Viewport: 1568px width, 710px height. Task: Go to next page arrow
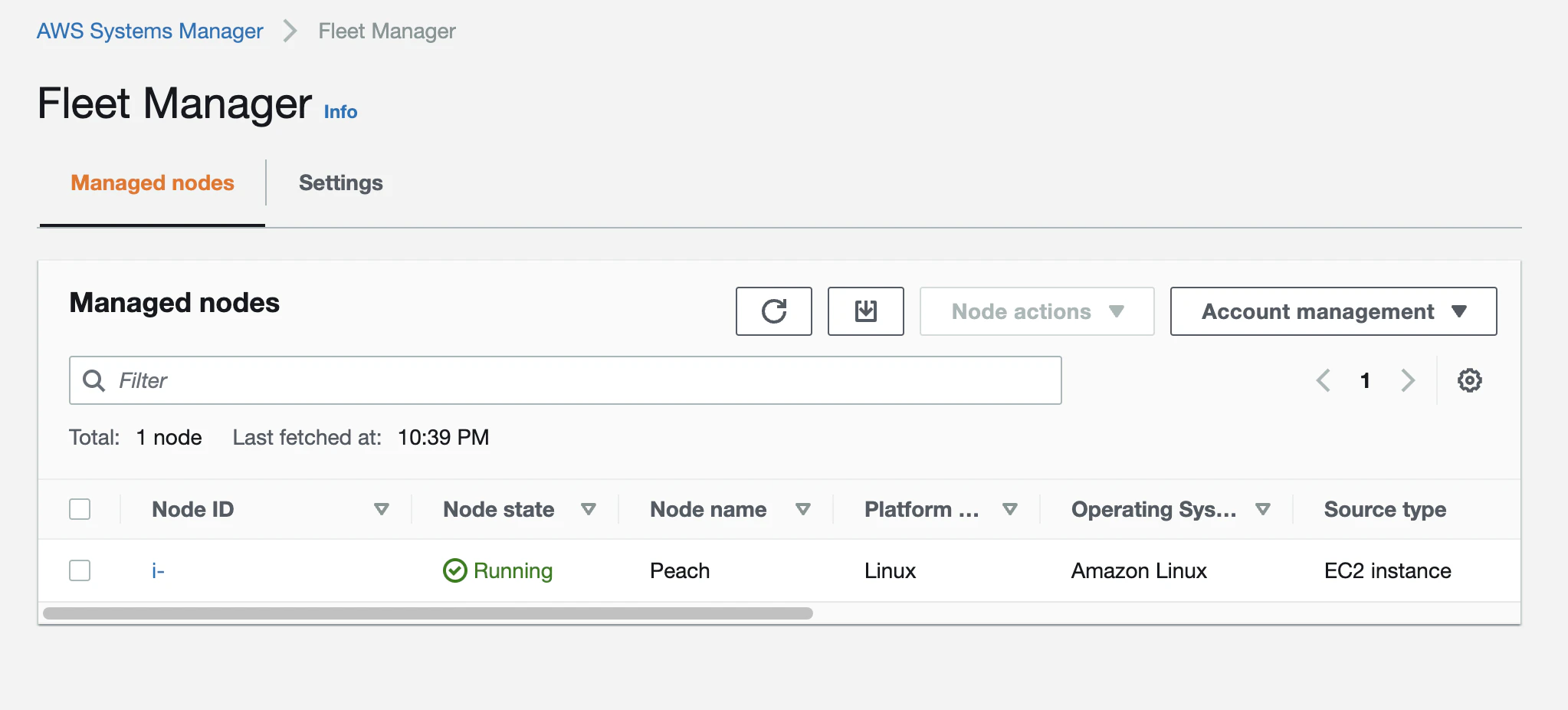[1408, 380]
